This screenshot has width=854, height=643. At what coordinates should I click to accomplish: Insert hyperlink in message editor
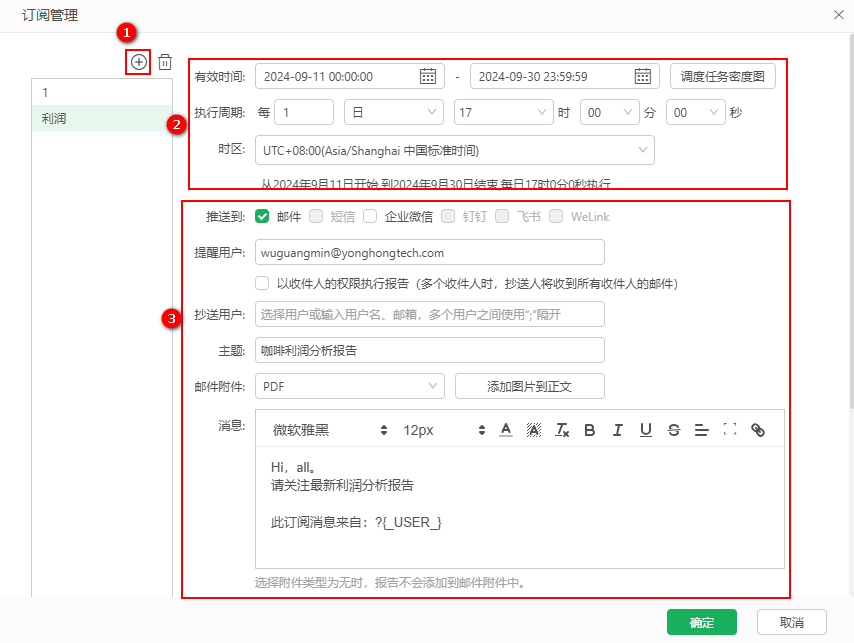pos(758,430)
